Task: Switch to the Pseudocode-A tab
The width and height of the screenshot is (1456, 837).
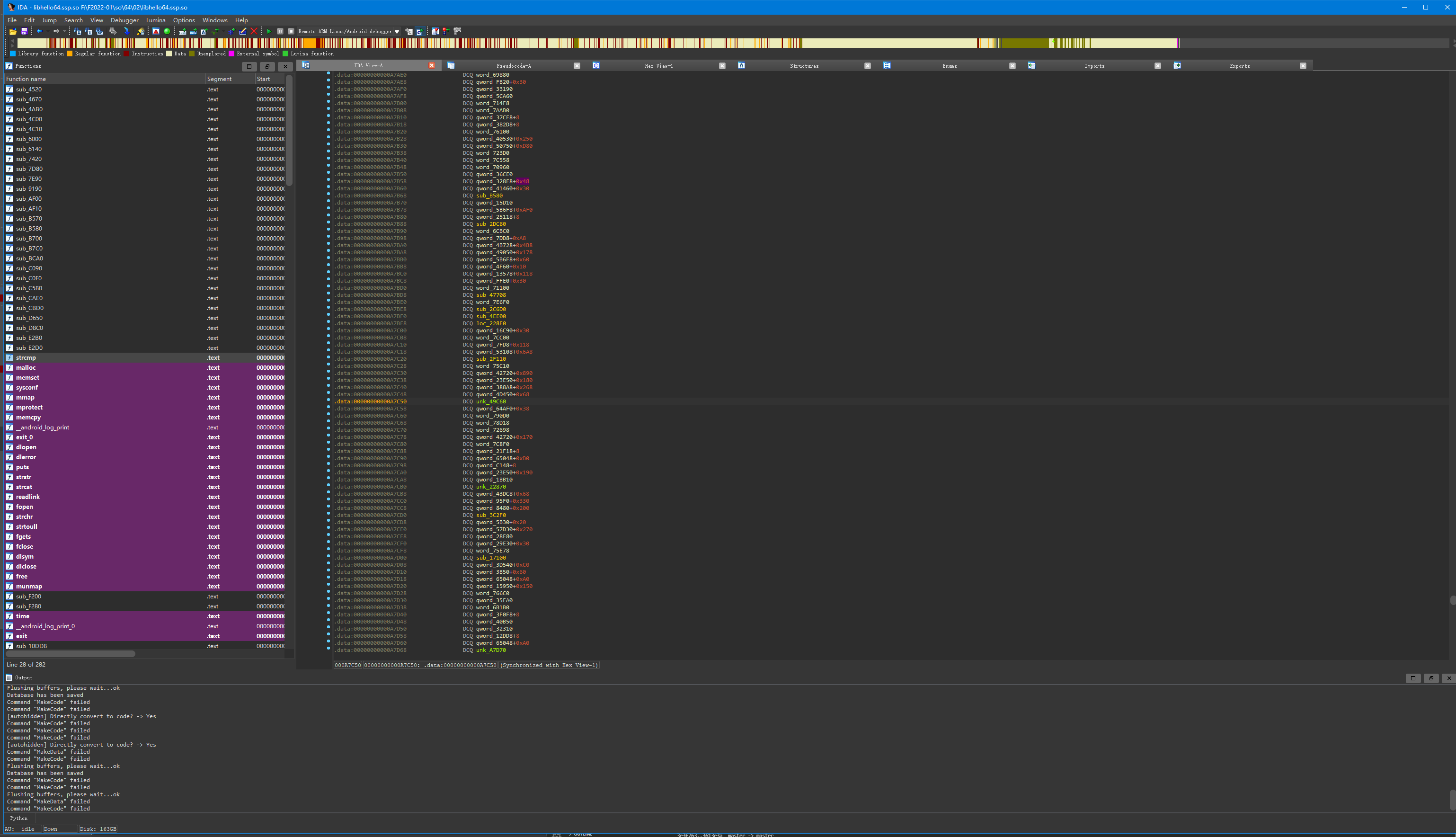Action: [513, 66]
